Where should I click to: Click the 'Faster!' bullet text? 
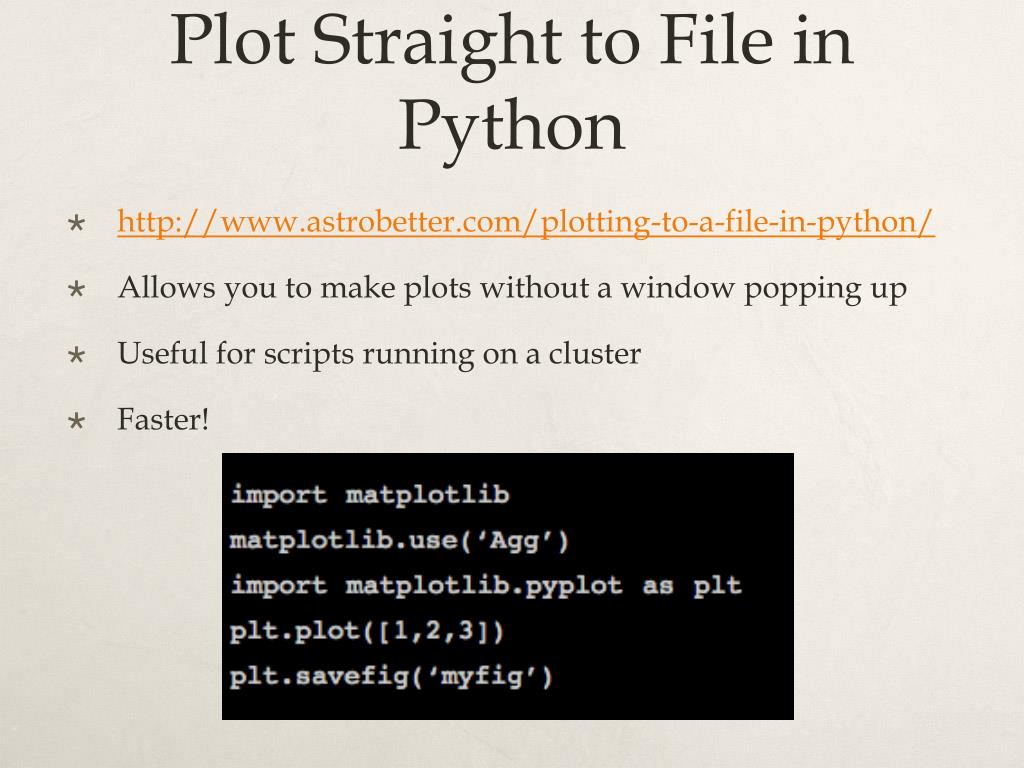pyautogui.click(x=163, y=419)
